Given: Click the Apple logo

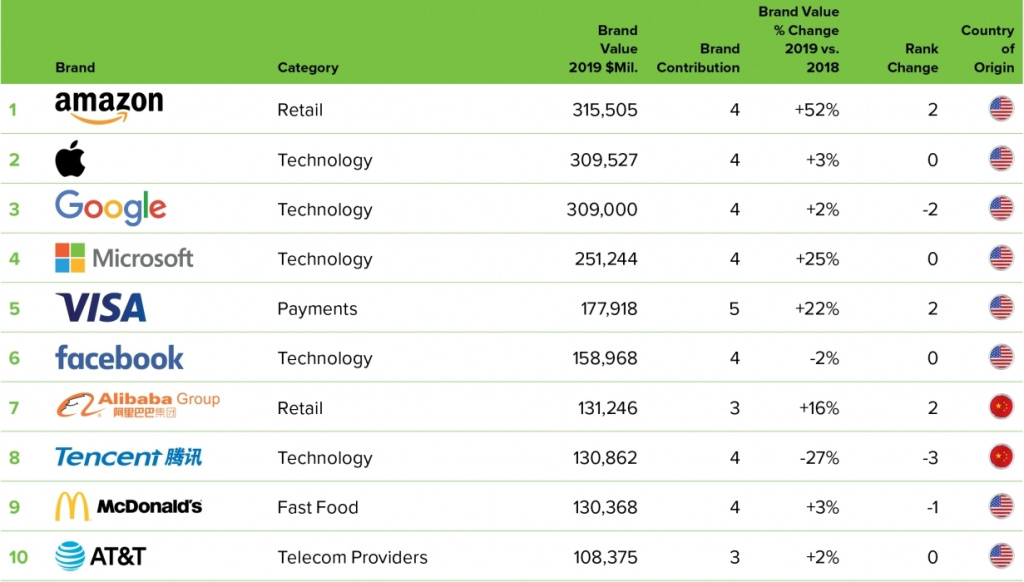Looking at the screenshot, I should (x=70, y=159).
